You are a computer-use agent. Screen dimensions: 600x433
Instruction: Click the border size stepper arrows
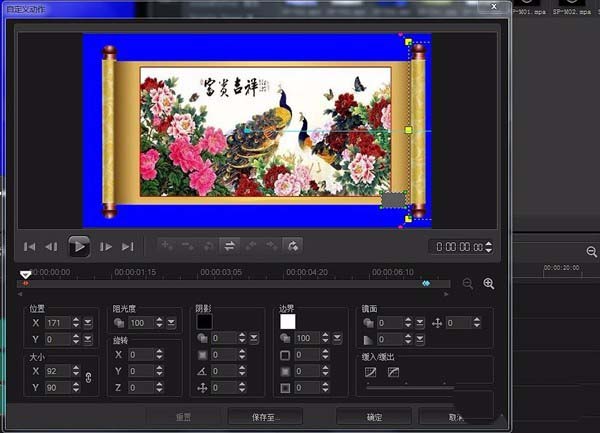pyautogui.click(x=325, y=355)
